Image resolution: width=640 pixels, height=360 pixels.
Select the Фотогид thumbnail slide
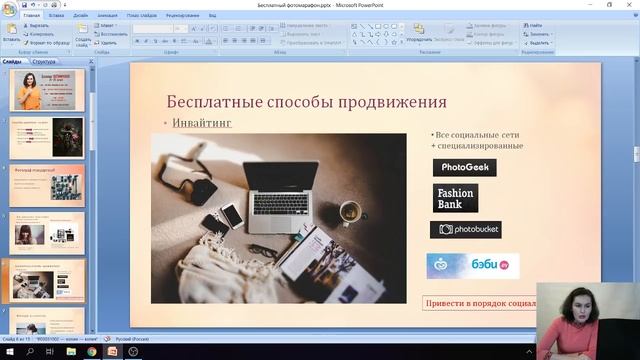point(47,185)
